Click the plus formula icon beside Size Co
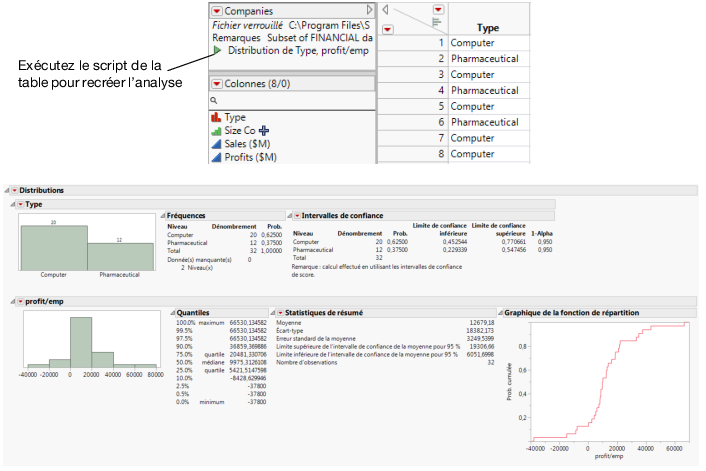 click(264, 131)
